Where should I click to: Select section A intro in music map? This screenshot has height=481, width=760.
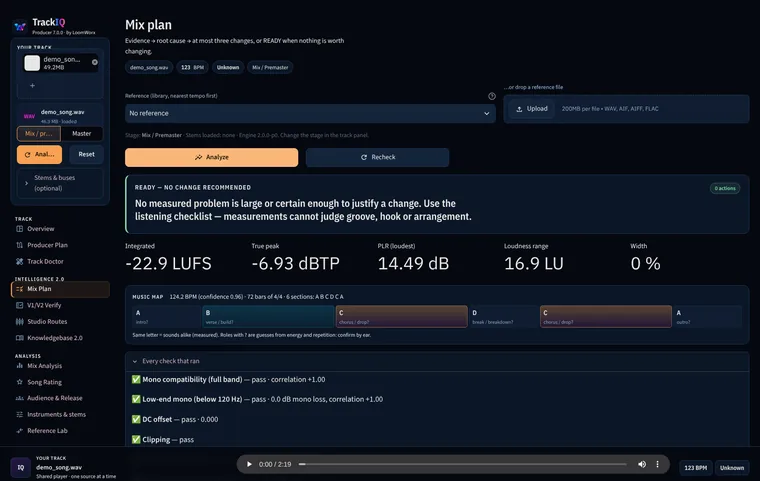point(166,317)
